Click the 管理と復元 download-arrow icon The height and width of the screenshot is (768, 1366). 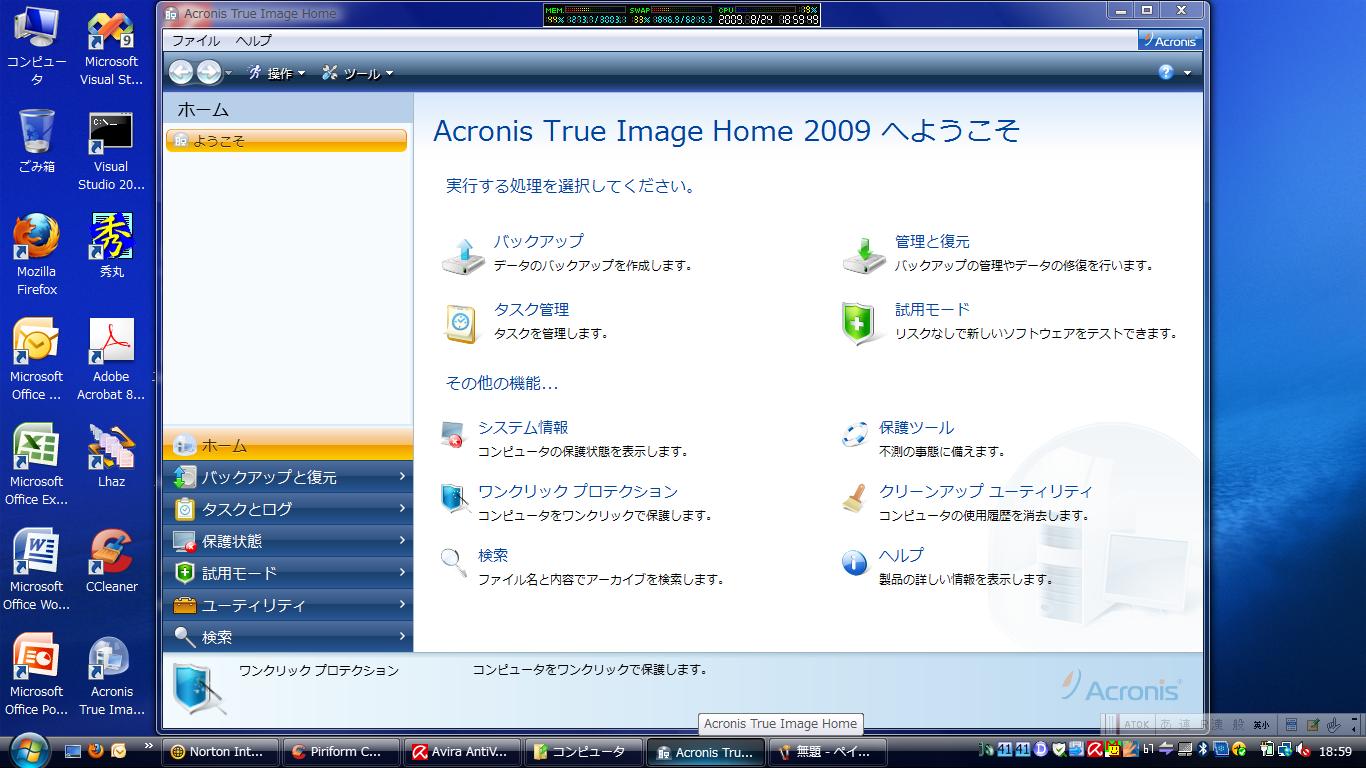pos(863,255)
